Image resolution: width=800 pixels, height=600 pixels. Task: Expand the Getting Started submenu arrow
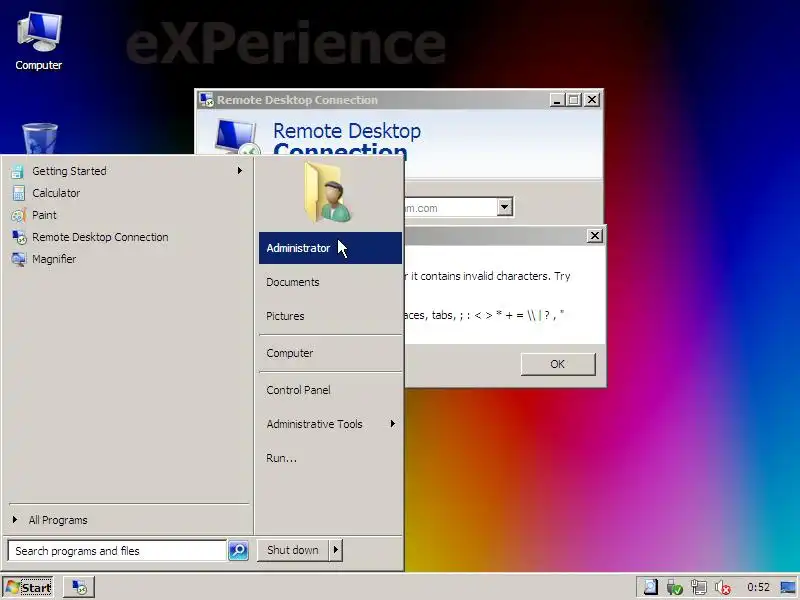click(x=239, y=170)
